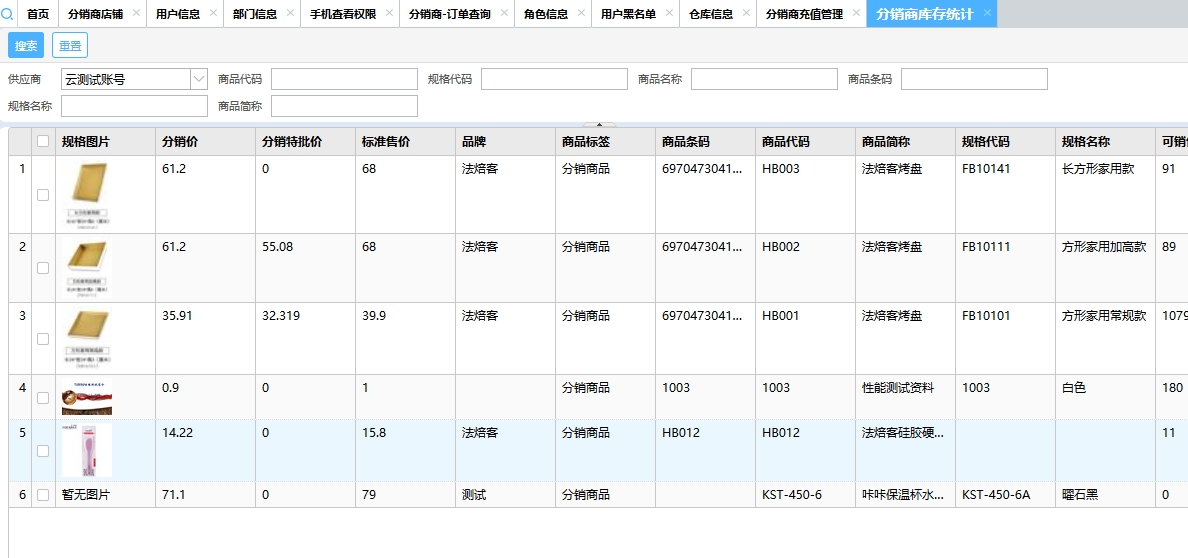Close the 分销商店铺 tab
Viewport: 1188px width, 558px height.
pyautogui.click(x=136, y=13)
